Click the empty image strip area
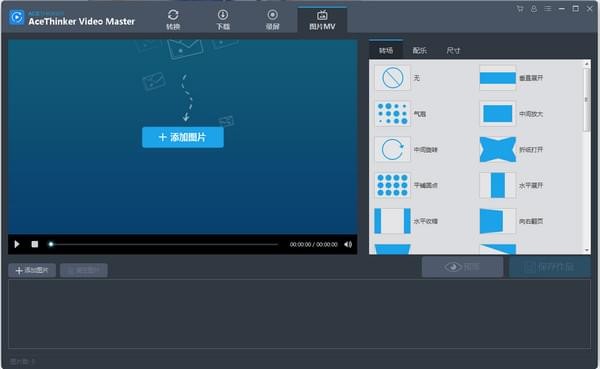This screenshot has height=369, width=600. point(300,314)
